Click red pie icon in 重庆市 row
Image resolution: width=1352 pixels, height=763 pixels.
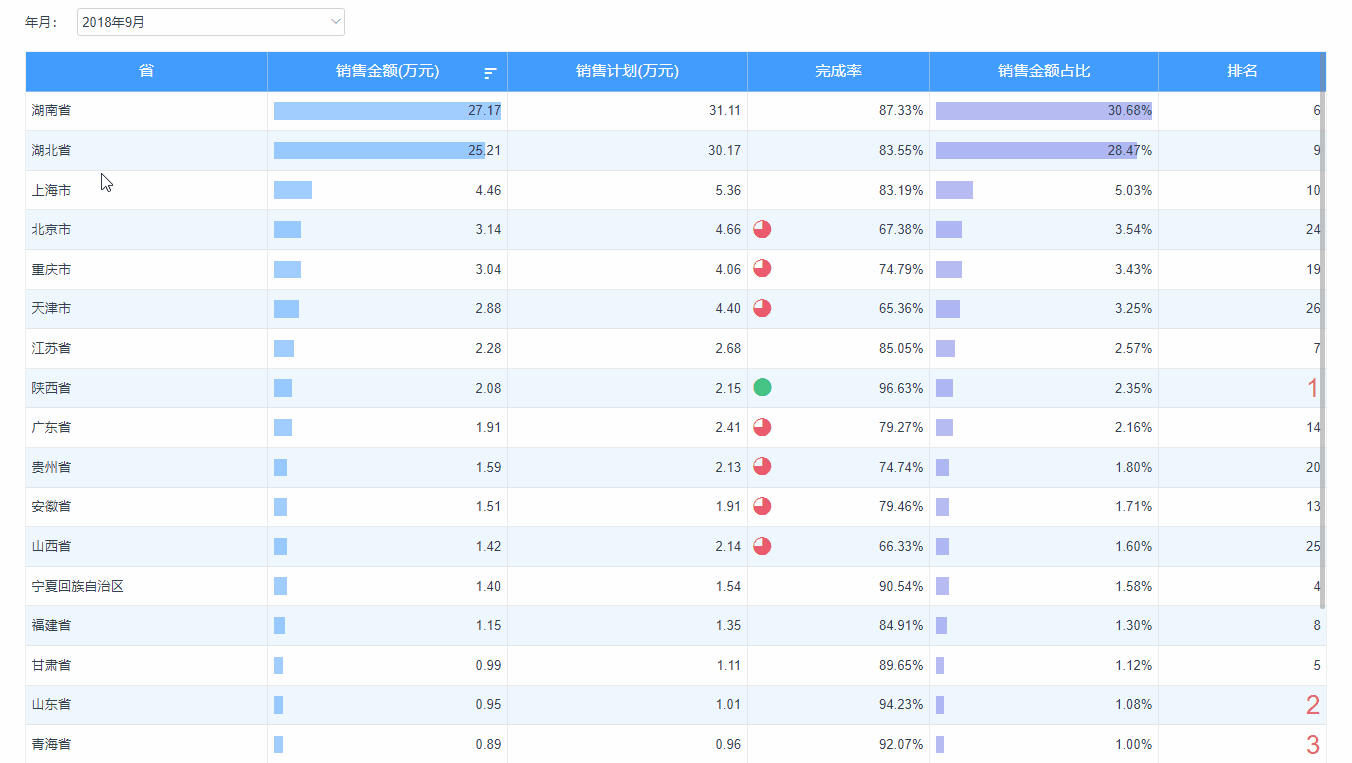(x=762, y=268)
